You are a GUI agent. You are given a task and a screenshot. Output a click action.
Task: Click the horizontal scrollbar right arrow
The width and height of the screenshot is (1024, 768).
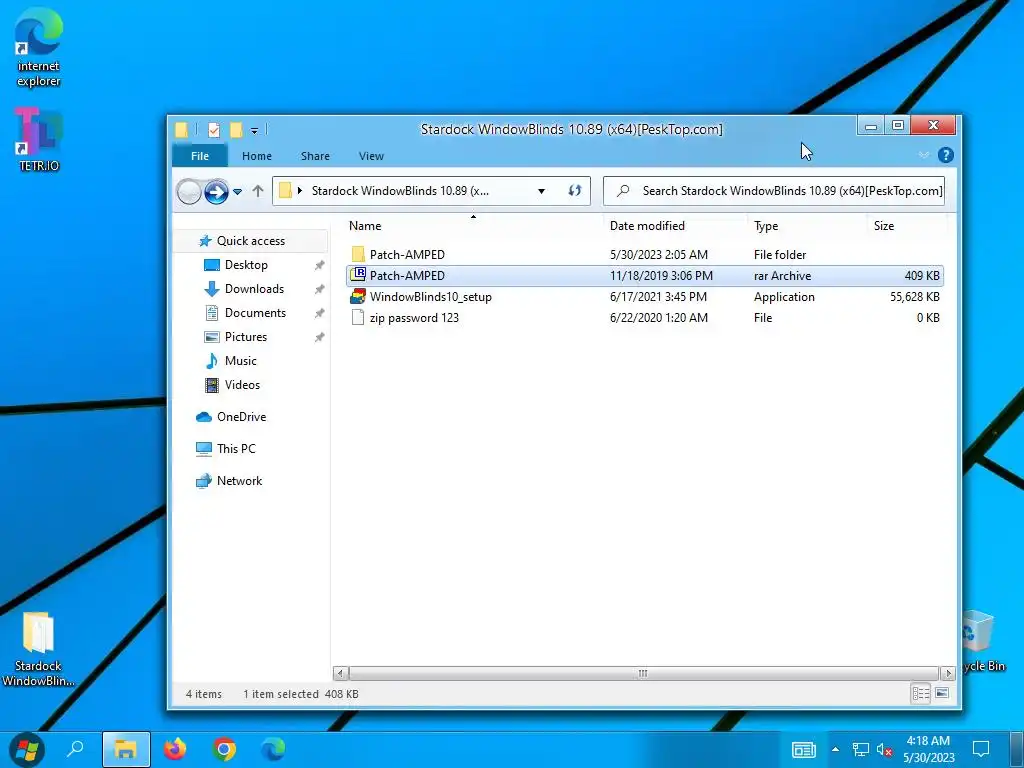pos(948,673)
